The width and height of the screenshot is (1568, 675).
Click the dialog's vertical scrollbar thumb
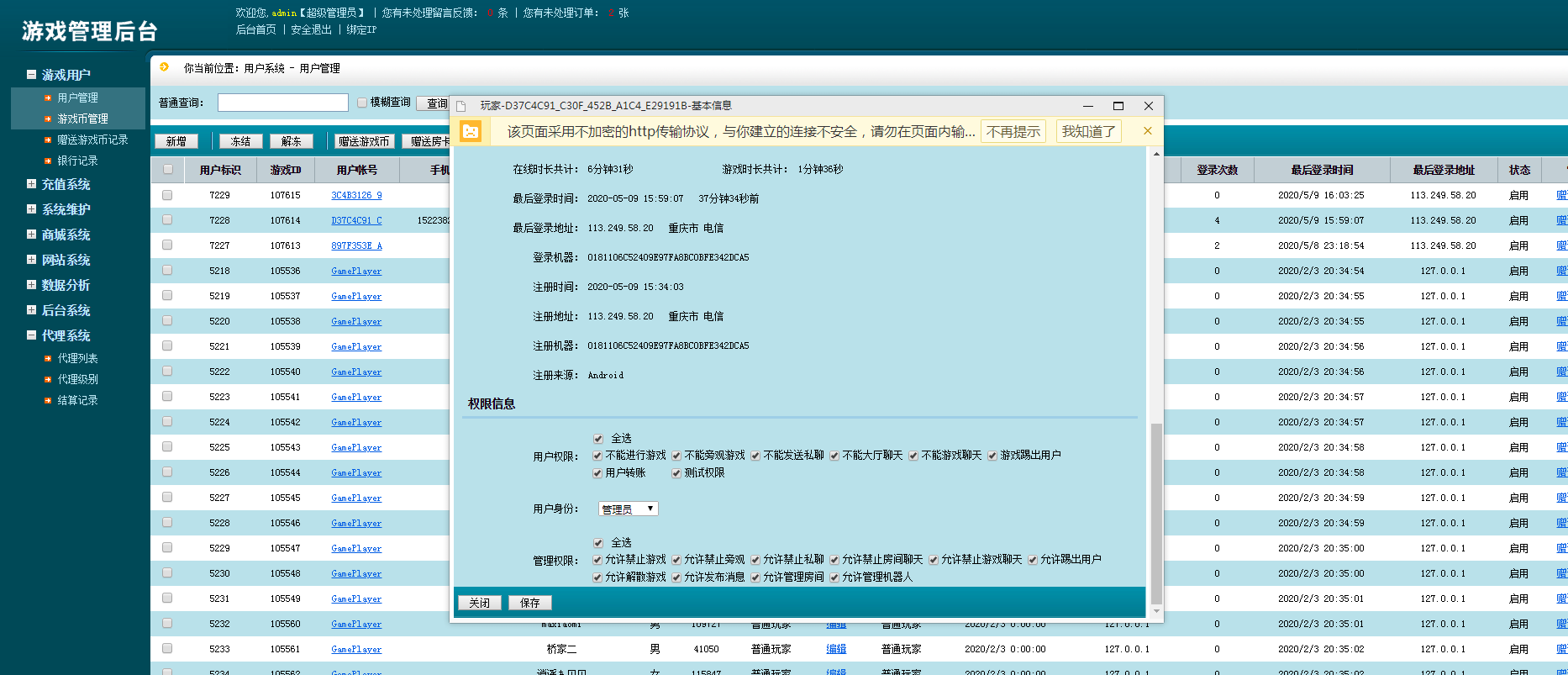[1156, 513]
